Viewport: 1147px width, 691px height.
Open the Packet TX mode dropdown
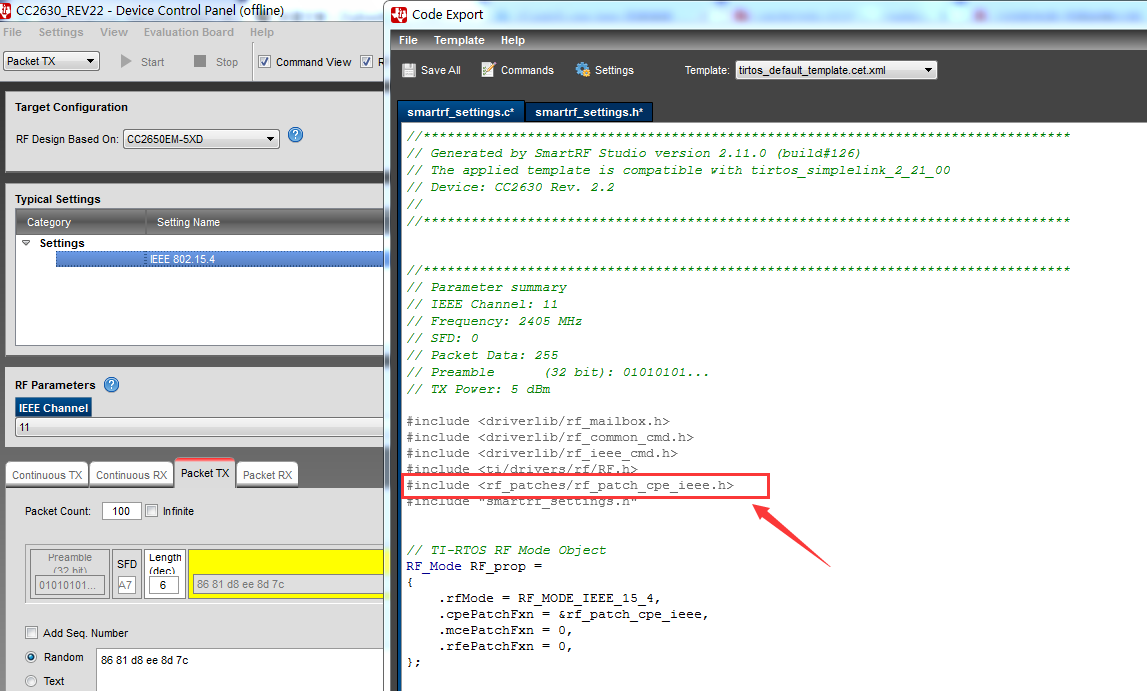click(x=51, y=61)
